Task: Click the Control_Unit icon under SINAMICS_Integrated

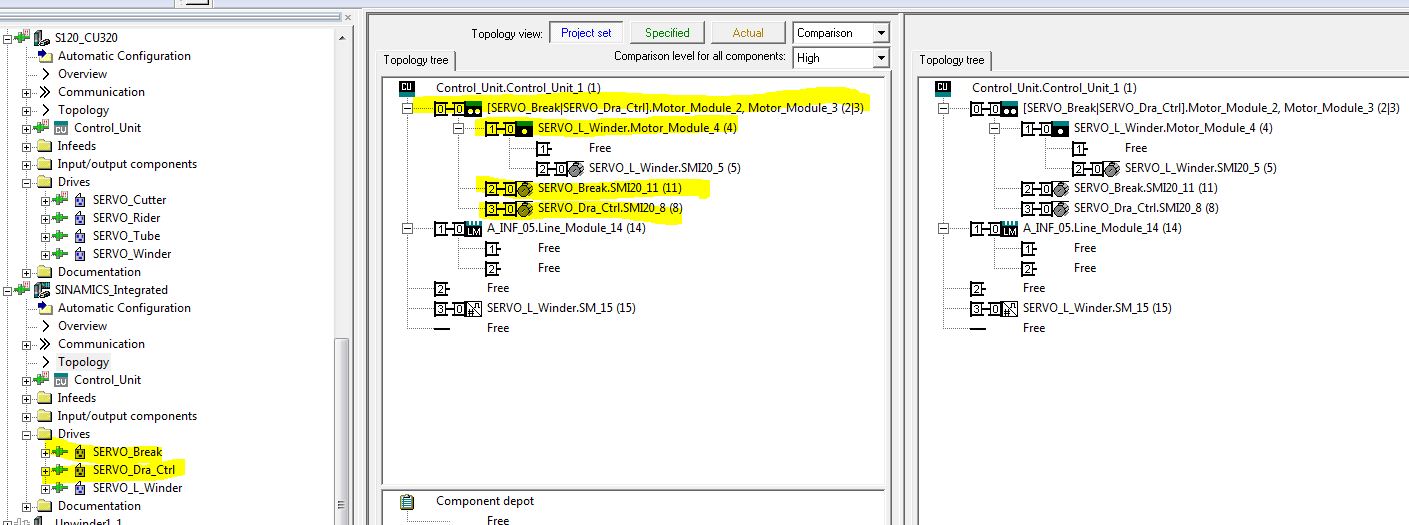Action: click(60, 380)
